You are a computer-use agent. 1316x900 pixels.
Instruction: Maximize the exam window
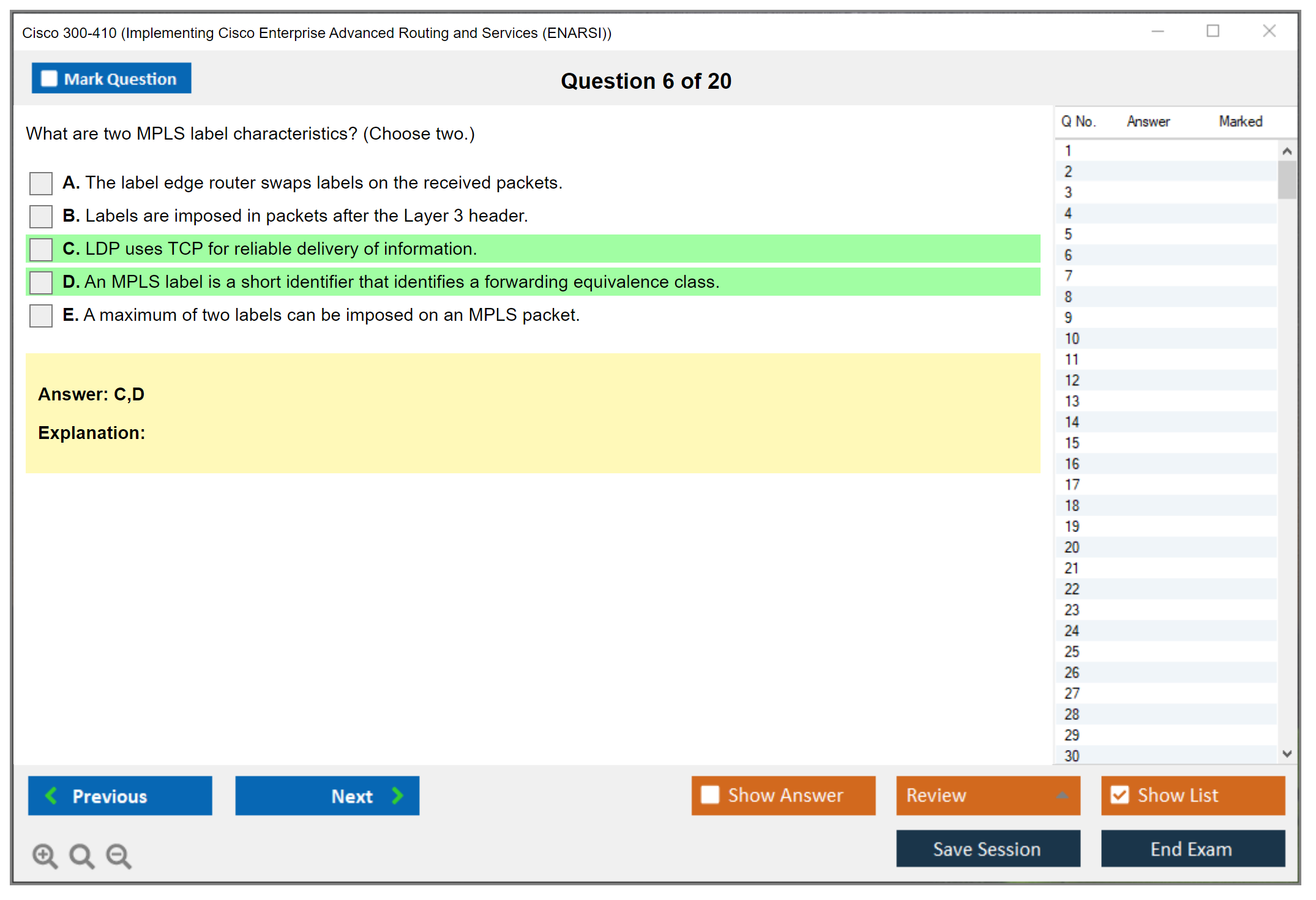click(x=1213, y=31)
